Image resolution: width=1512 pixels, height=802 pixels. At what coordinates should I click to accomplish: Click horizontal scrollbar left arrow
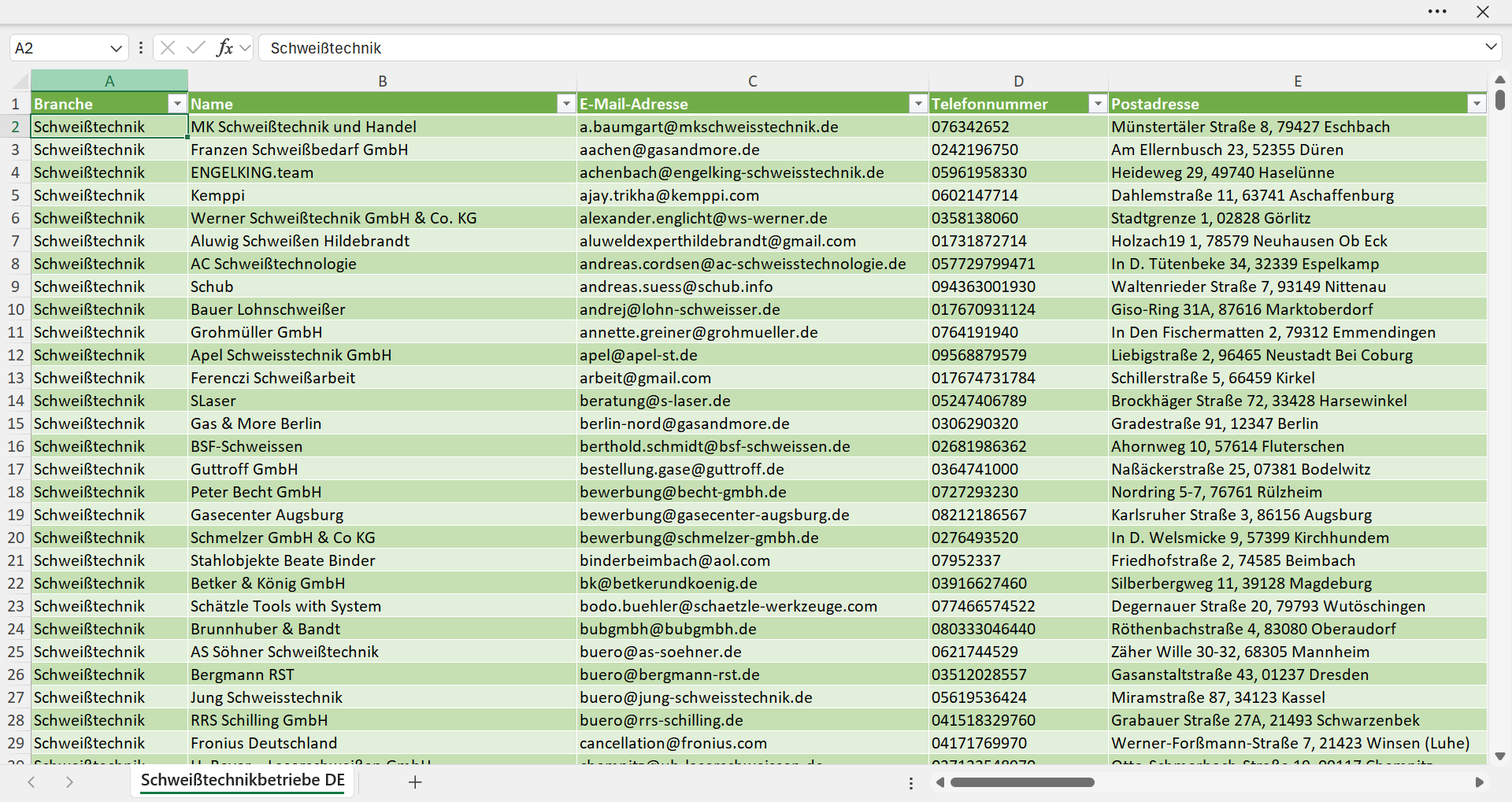pyautogui.click(x=939, y=782)
